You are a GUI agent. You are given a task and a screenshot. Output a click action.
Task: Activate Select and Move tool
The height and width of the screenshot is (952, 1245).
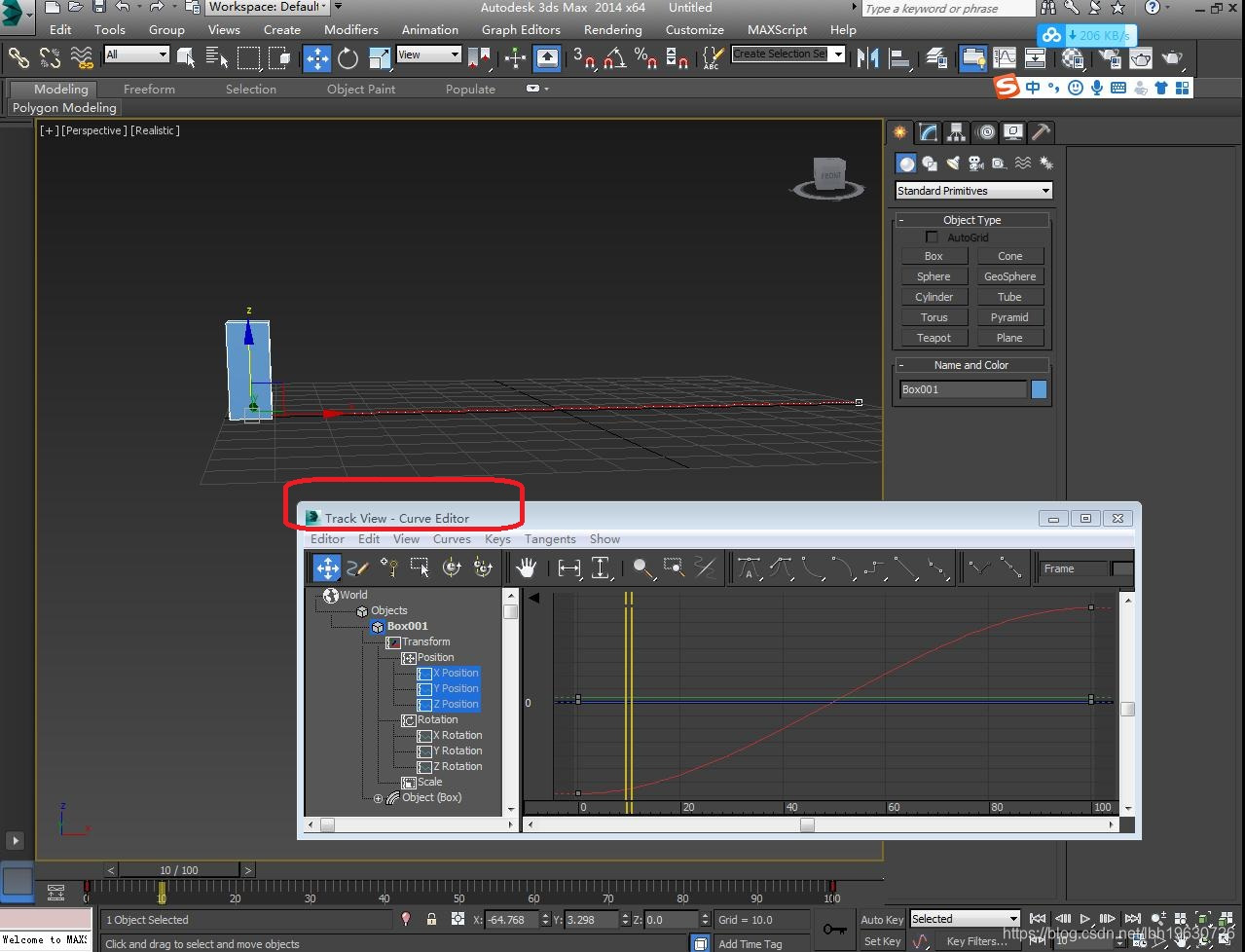(x=317, y=58)
